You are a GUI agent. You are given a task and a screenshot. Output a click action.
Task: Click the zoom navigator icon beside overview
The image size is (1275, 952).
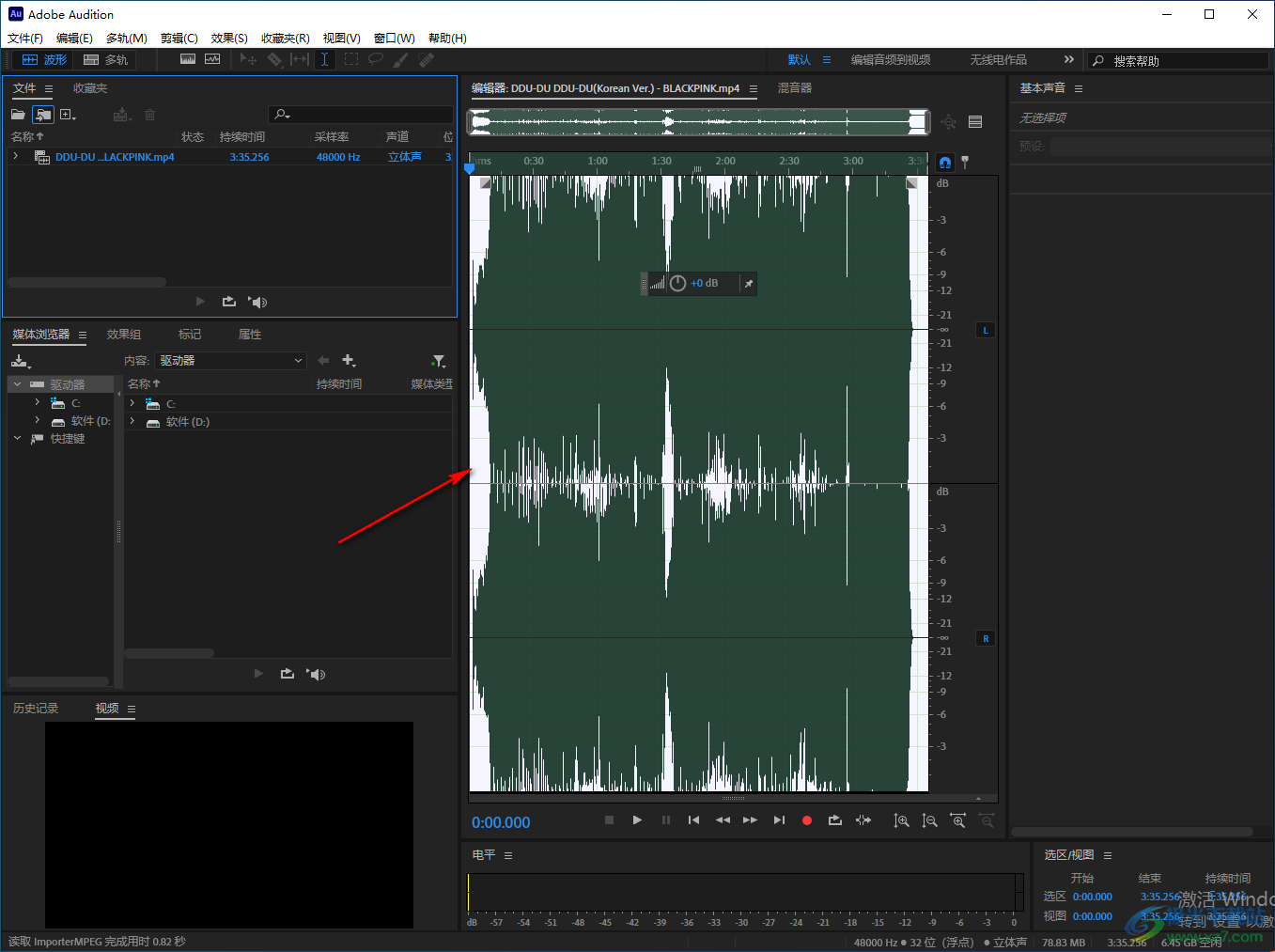(949, 122)
